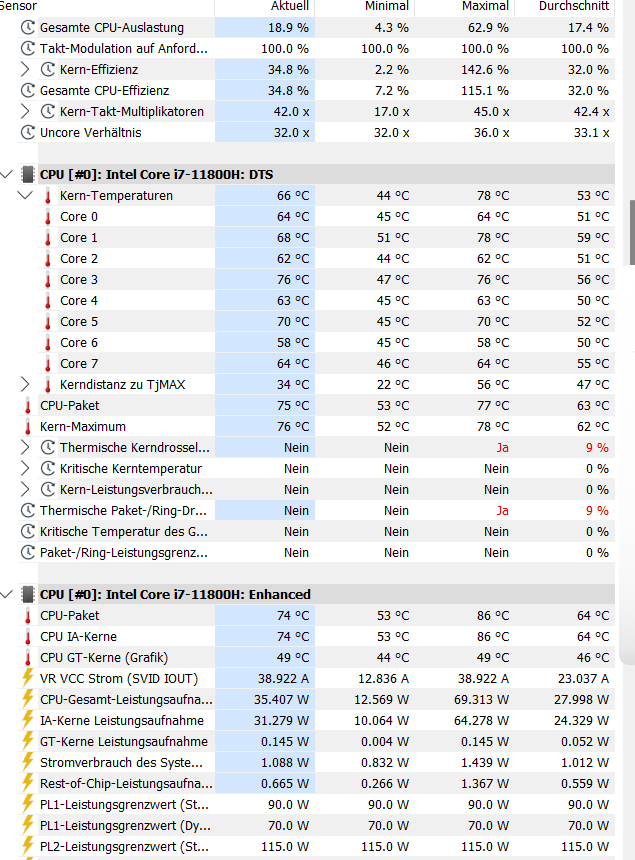The height and width of the screenshot is (860, 635).
Task: Select the Core 2 row label
Action: click(x=79, y=259)
